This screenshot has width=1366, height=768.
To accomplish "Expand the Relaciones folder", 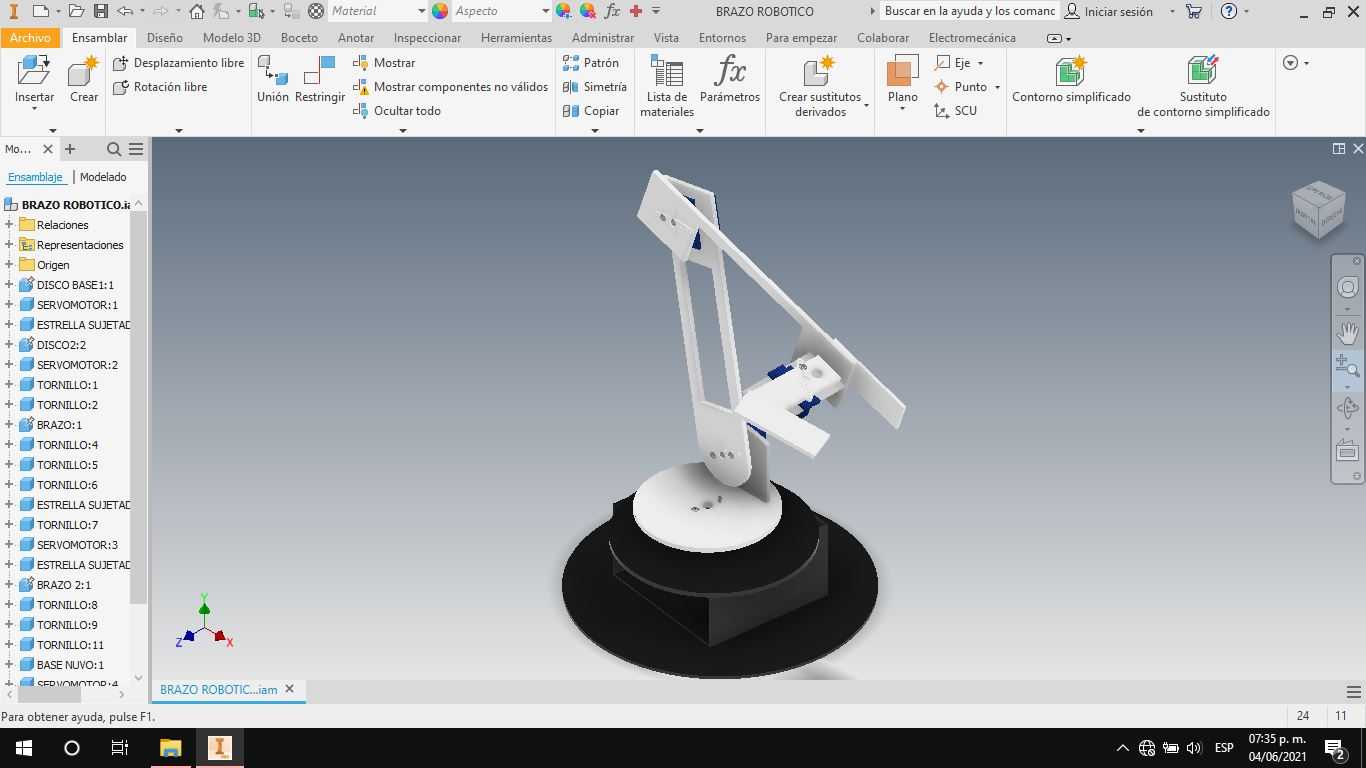I will click(9, 225).
